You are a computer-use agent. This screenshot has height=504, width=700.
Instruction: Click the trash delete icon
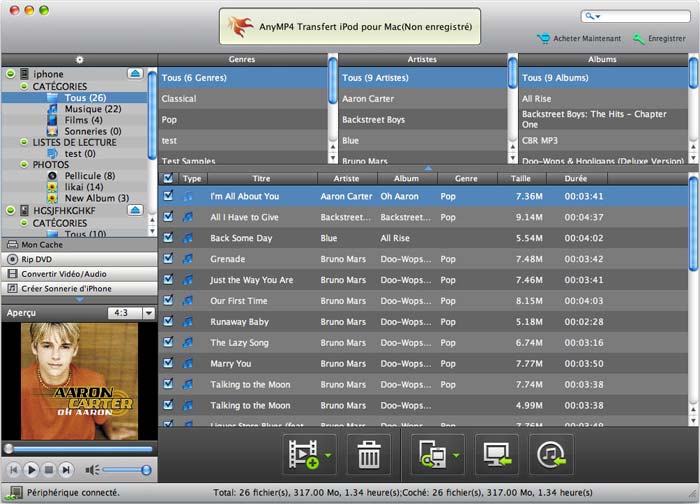[369, 454]
